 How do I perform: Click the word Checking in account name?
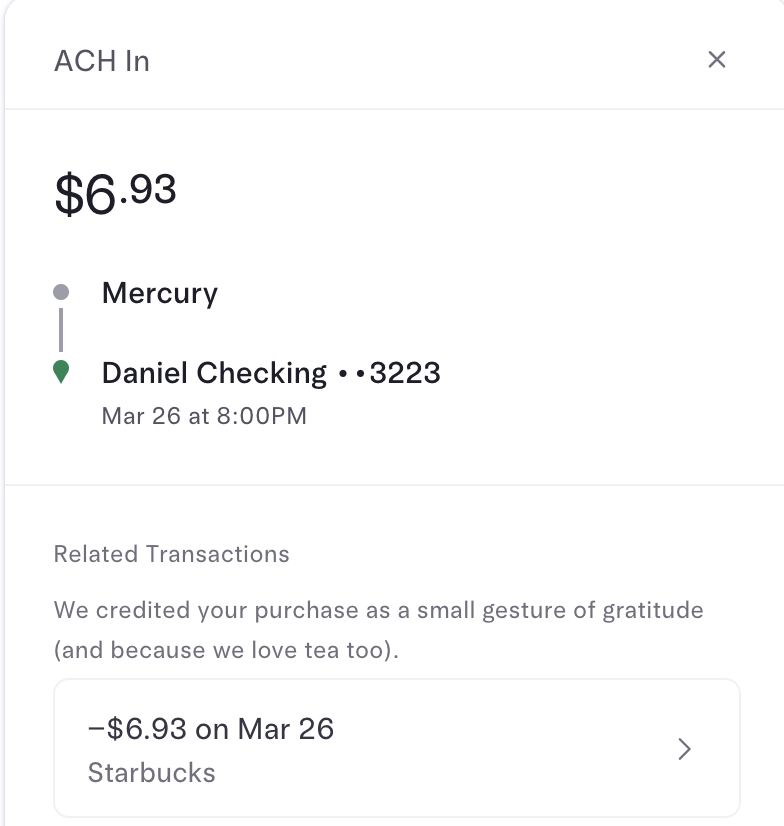262,374
